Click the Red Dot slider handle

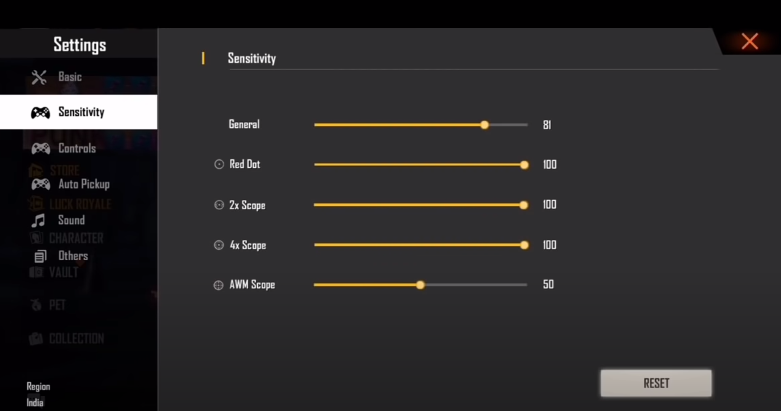pos(524,165)
